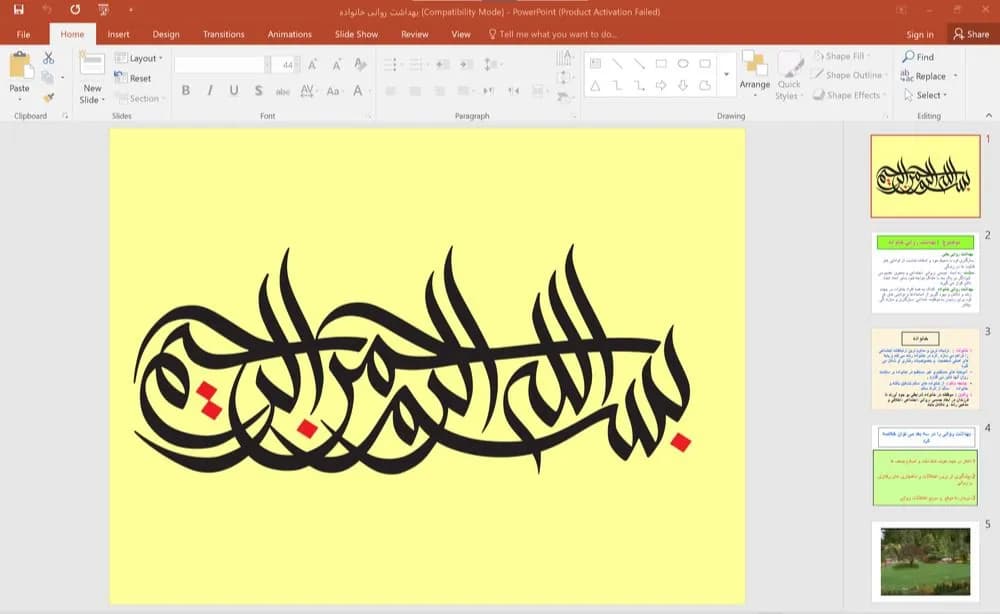This screenshot has height=614, width=1000.
Task: Open the Shape Fill dropdown
Action: click(842, 56)
